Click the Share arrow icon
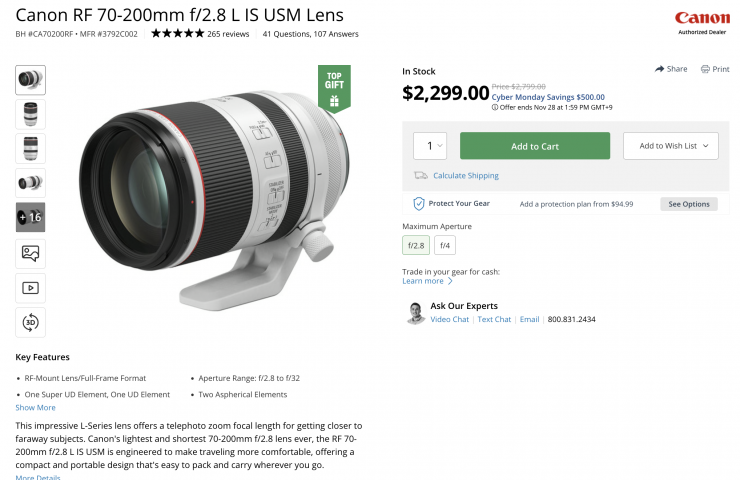The image size is (740, 480). 660,69
